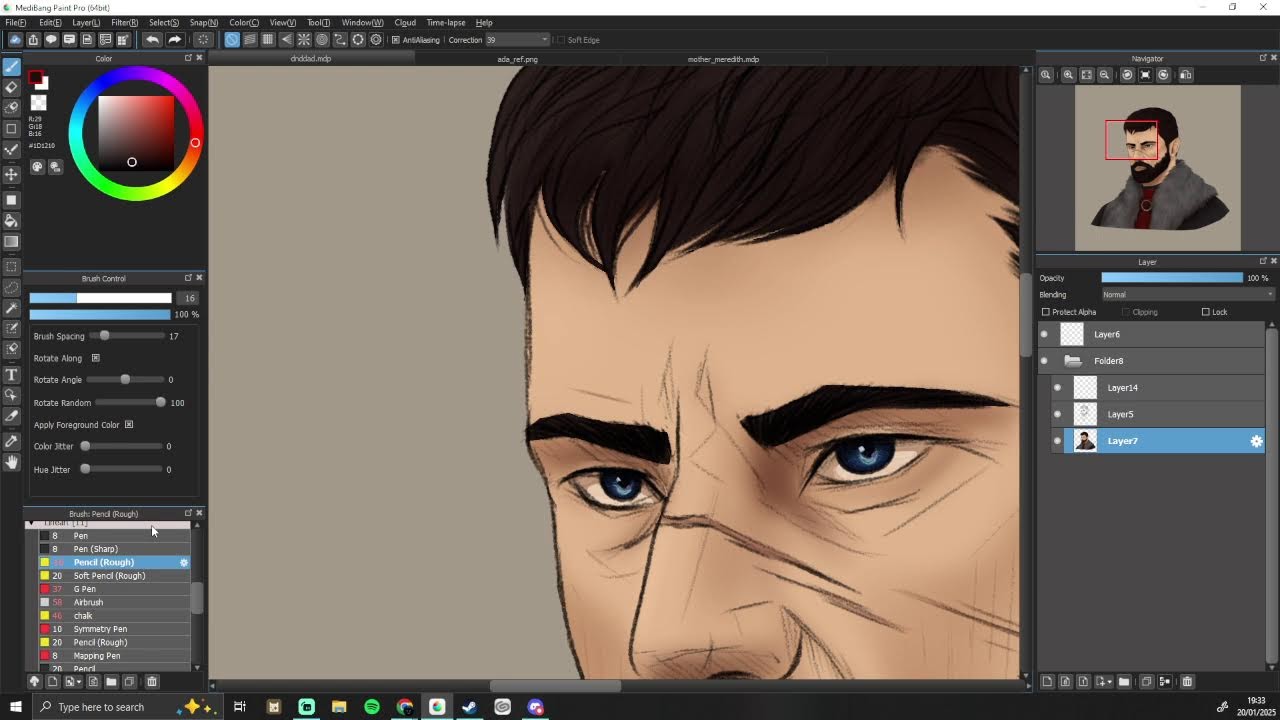Toggle the AntiAliasing checkbox
This screenshot has width=1280, height=720.
click(x=396, y=40)
